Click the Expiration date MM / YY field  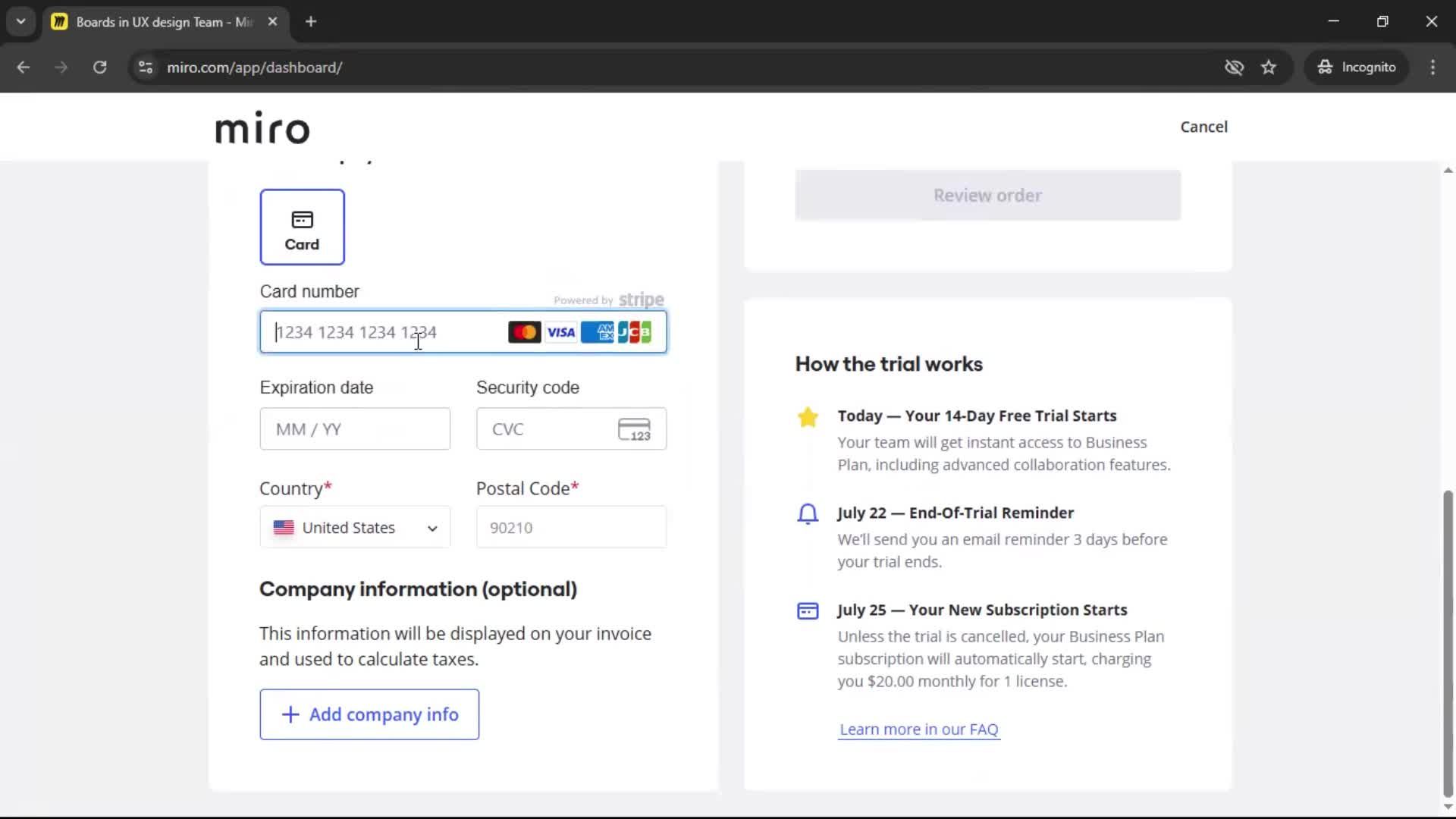[x=355, y=429]
